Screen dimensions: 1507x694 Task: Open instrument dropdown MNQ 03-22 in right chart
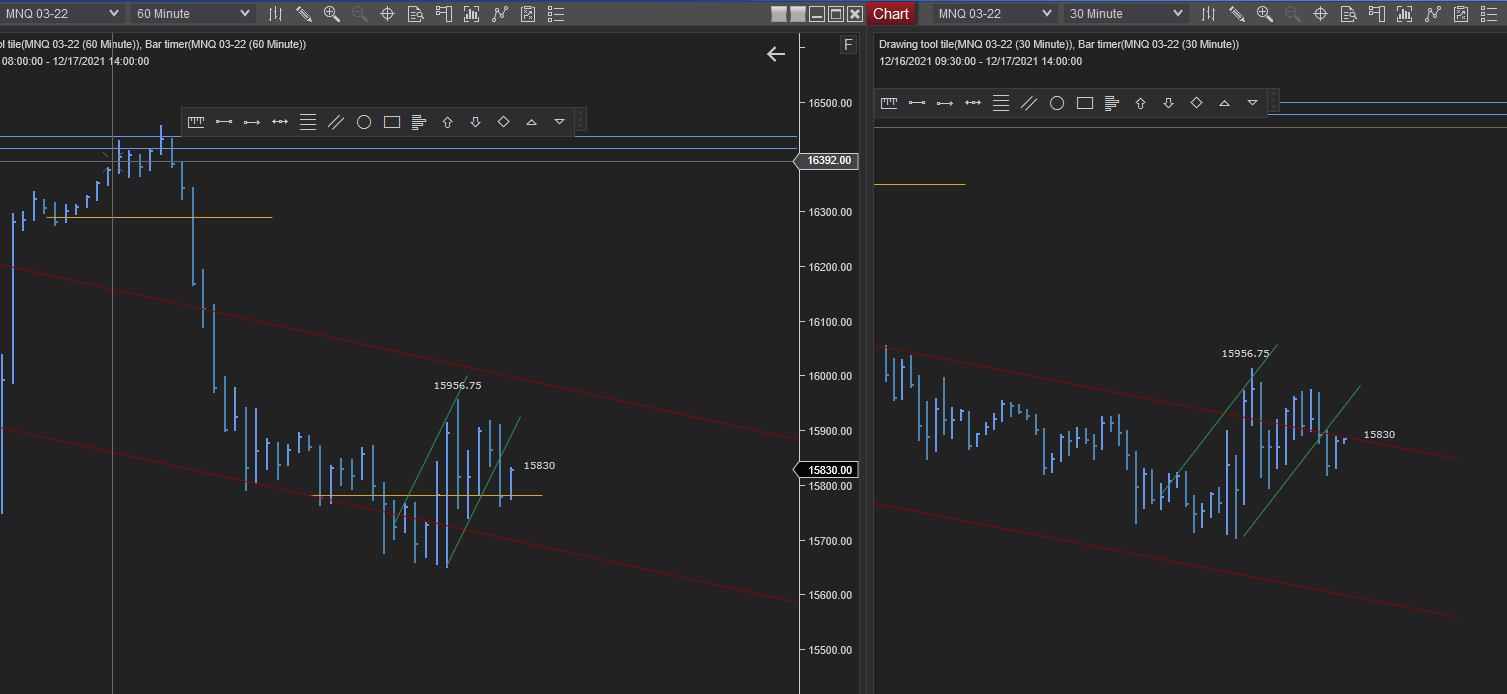click(994, 14)
